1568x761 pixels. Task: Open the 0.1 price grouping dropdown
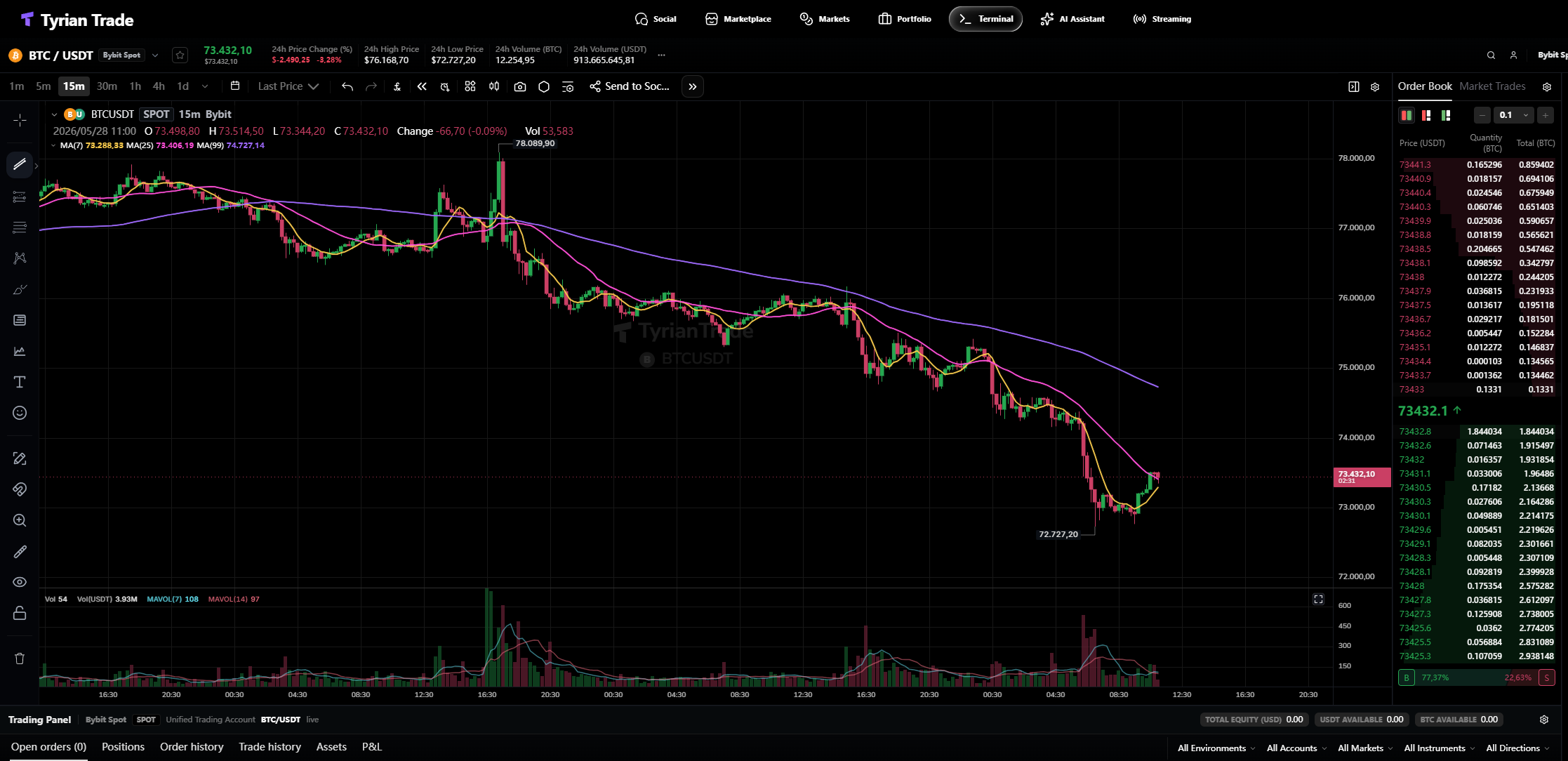(x=1514, y=115)
